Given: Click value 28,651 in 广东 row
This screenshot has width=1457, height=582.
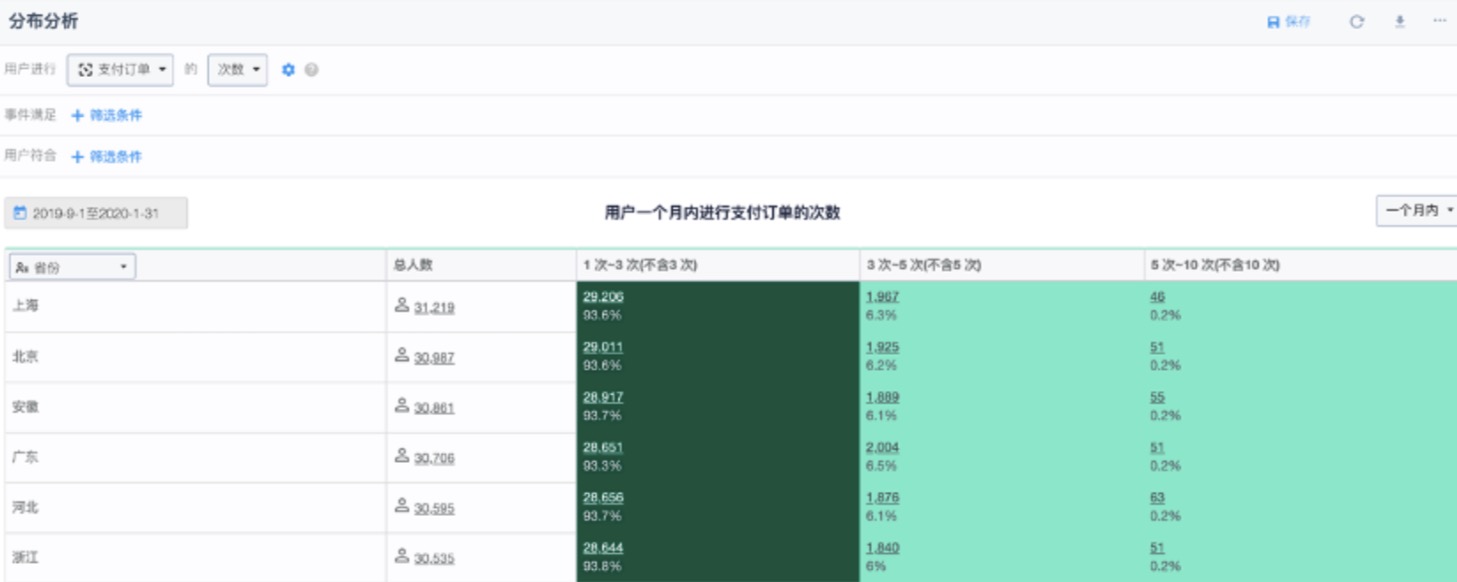Looking at the screenshot, I should (x=603, y=447).
